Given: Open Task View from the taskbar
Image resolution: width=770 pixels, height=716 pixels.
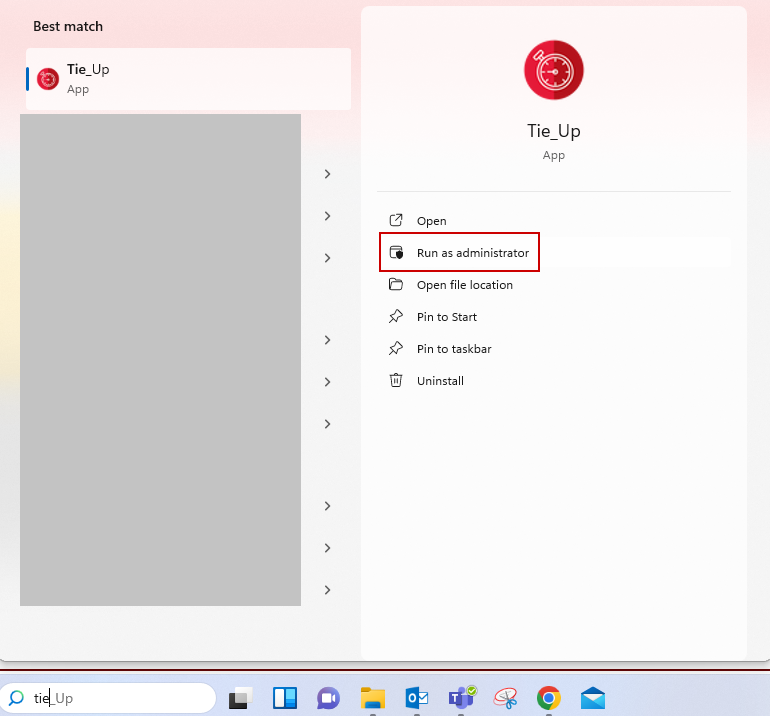Looking at the screenshot, I should 240,698.
